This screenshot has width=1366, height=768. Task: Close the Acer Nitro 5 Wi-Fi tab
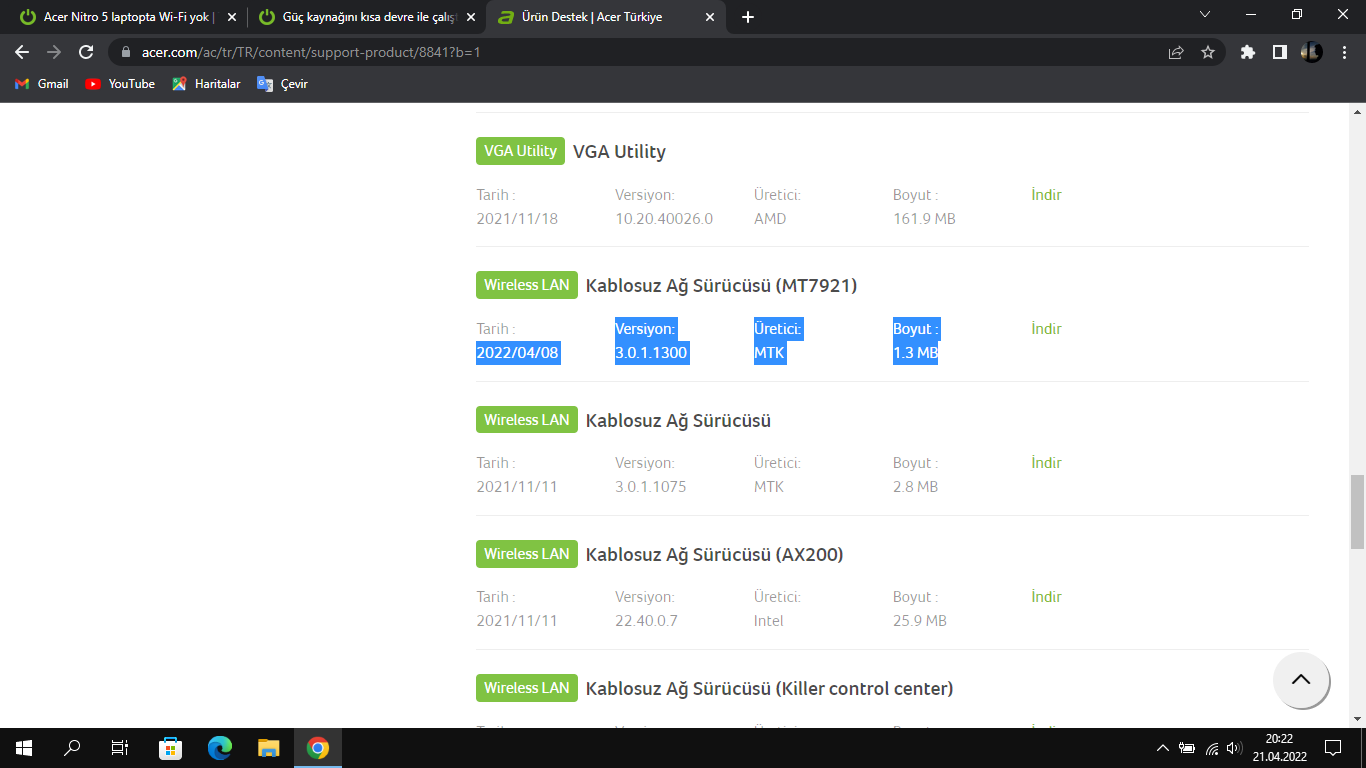coord(232,17)
